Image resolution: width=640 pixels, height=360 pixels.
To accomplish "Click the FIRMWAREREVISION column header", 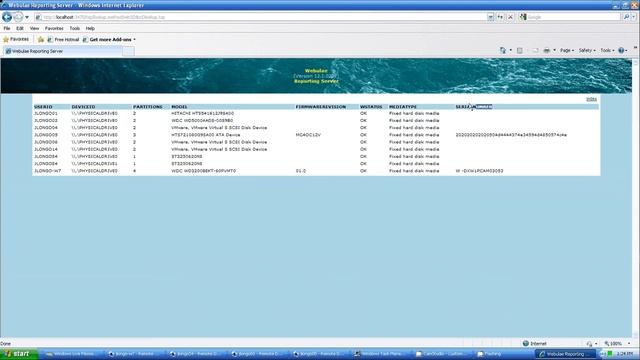I will click(x=321, y=107).
